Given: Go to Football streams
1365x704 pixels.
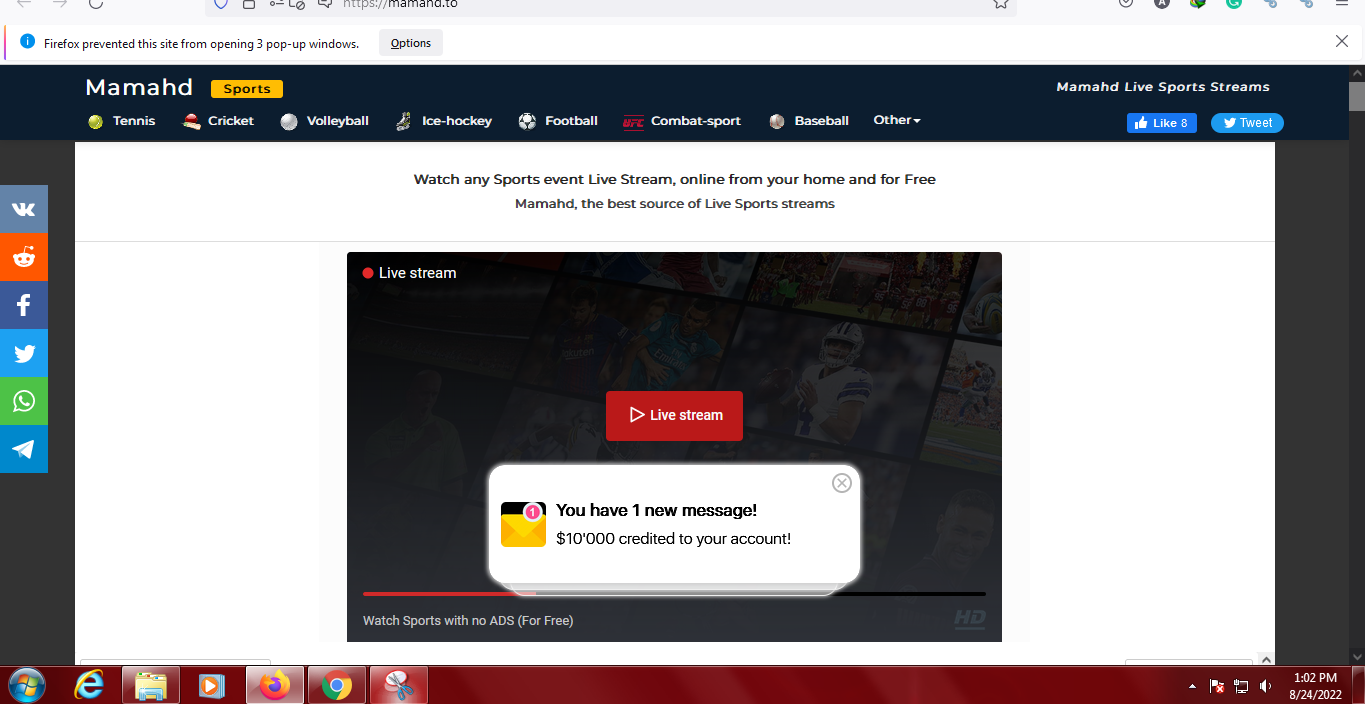Looking at the screenshot, I should [571, 121].
